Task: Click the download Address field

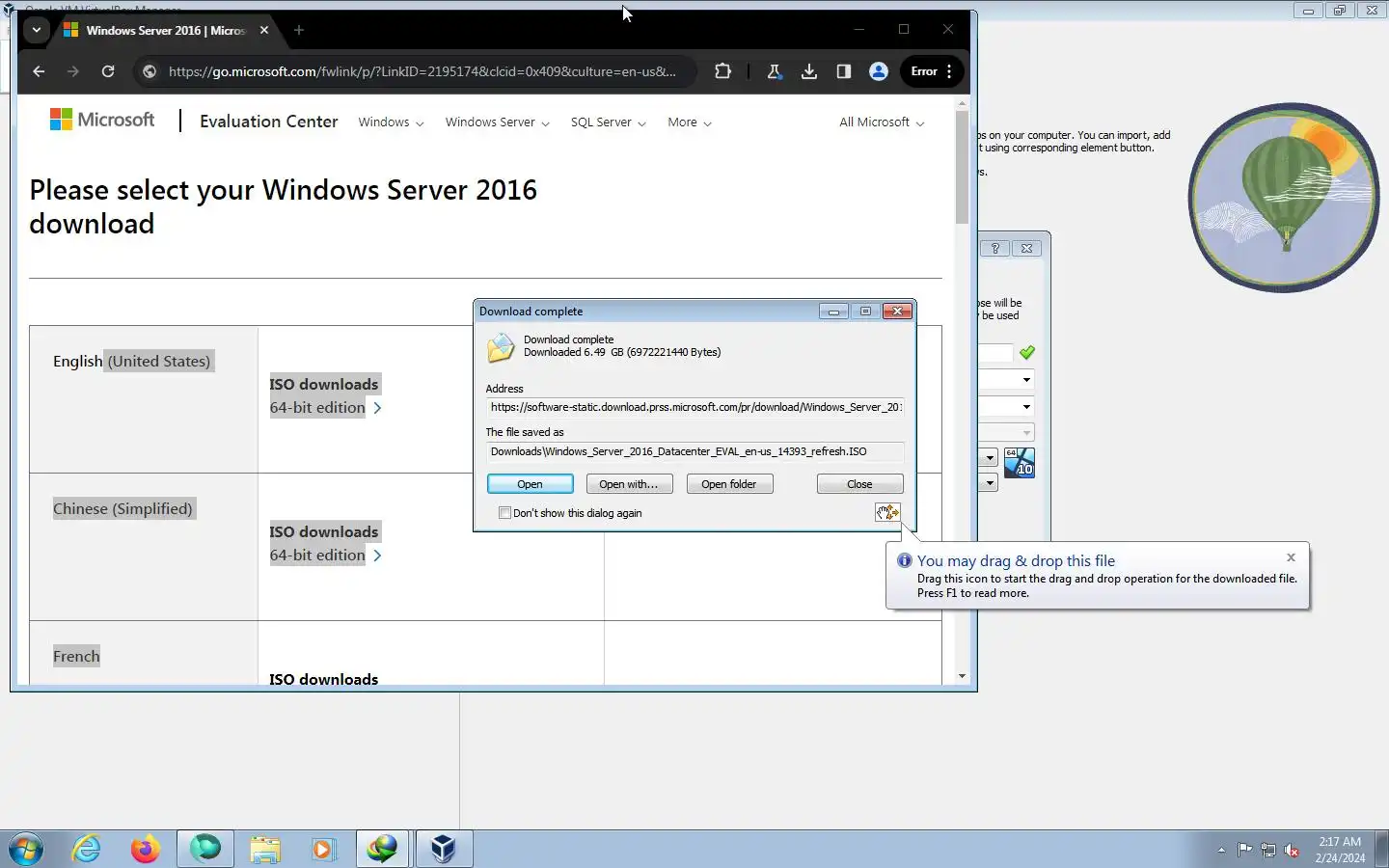Action: coord(694,407)
